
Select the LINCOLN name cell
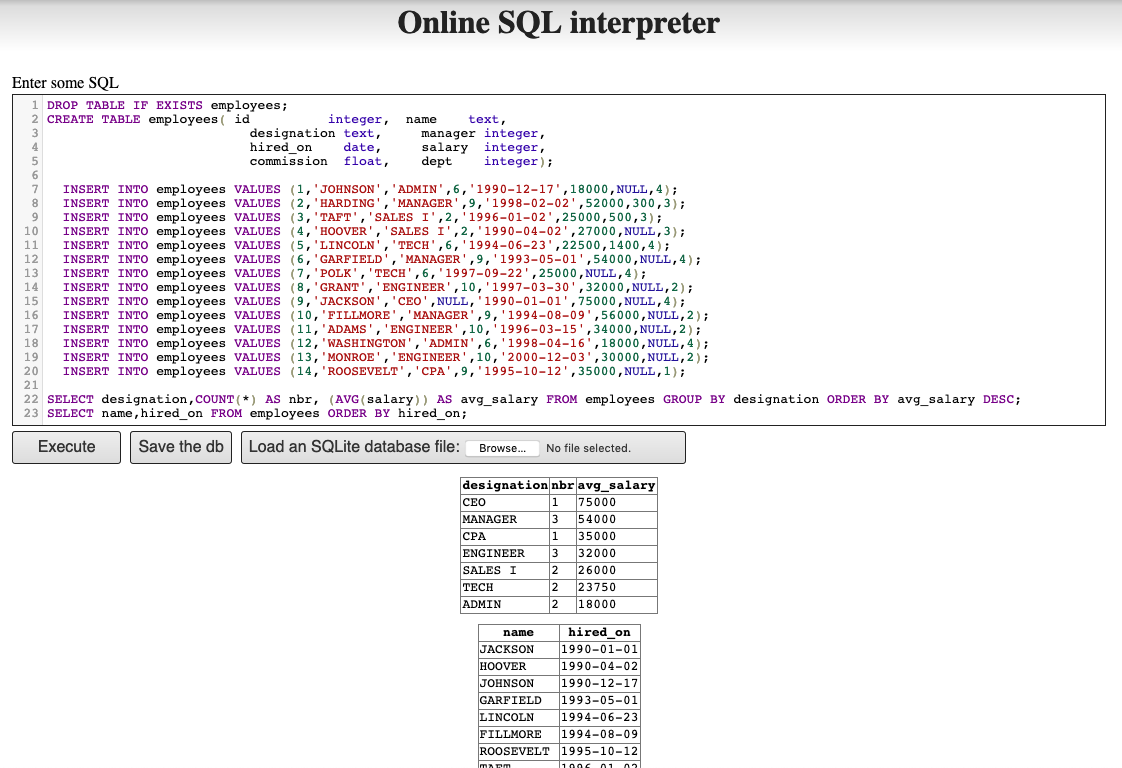click(x=519, y=718)
